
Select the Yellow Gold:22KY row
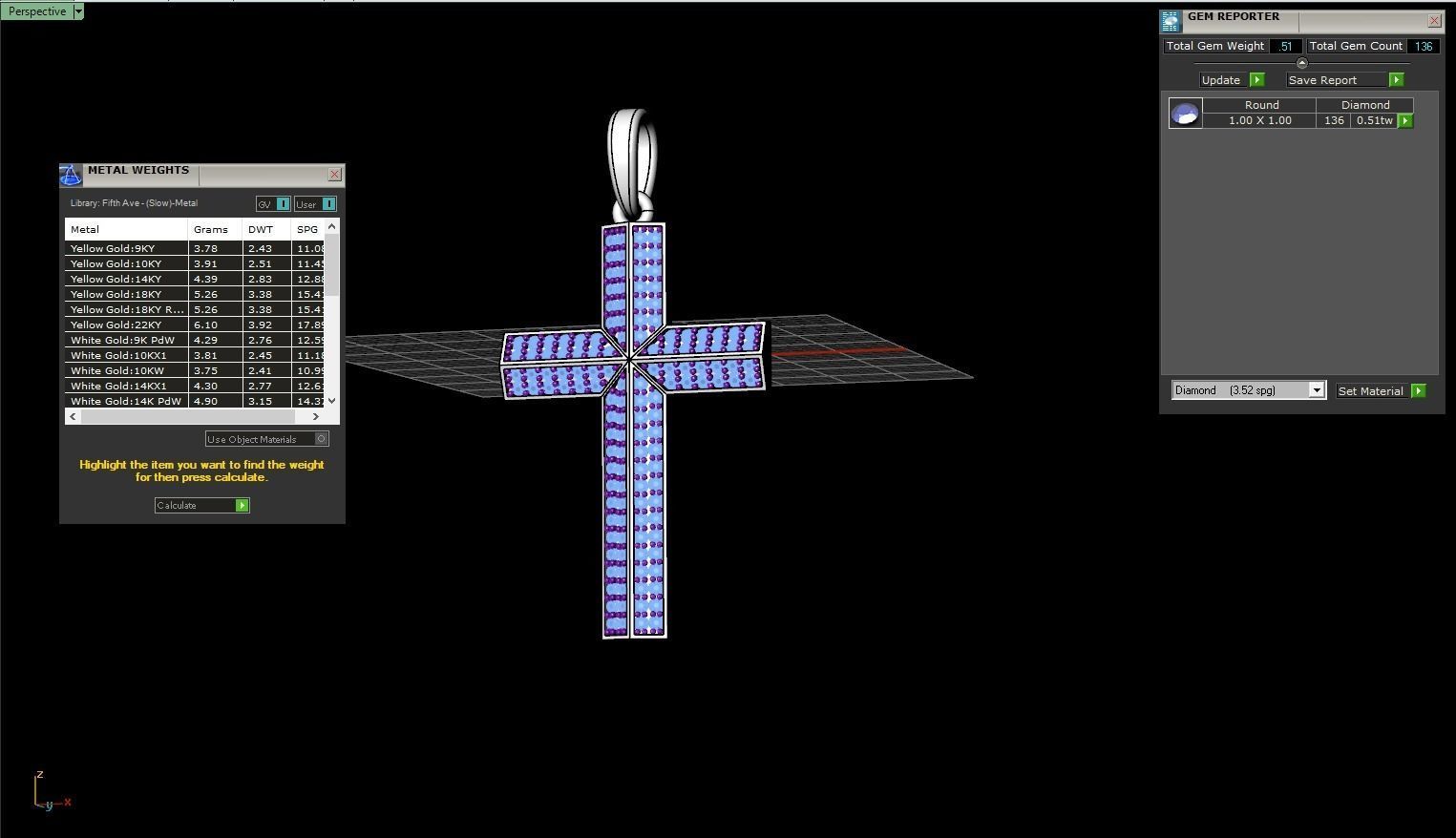[196, 325]
